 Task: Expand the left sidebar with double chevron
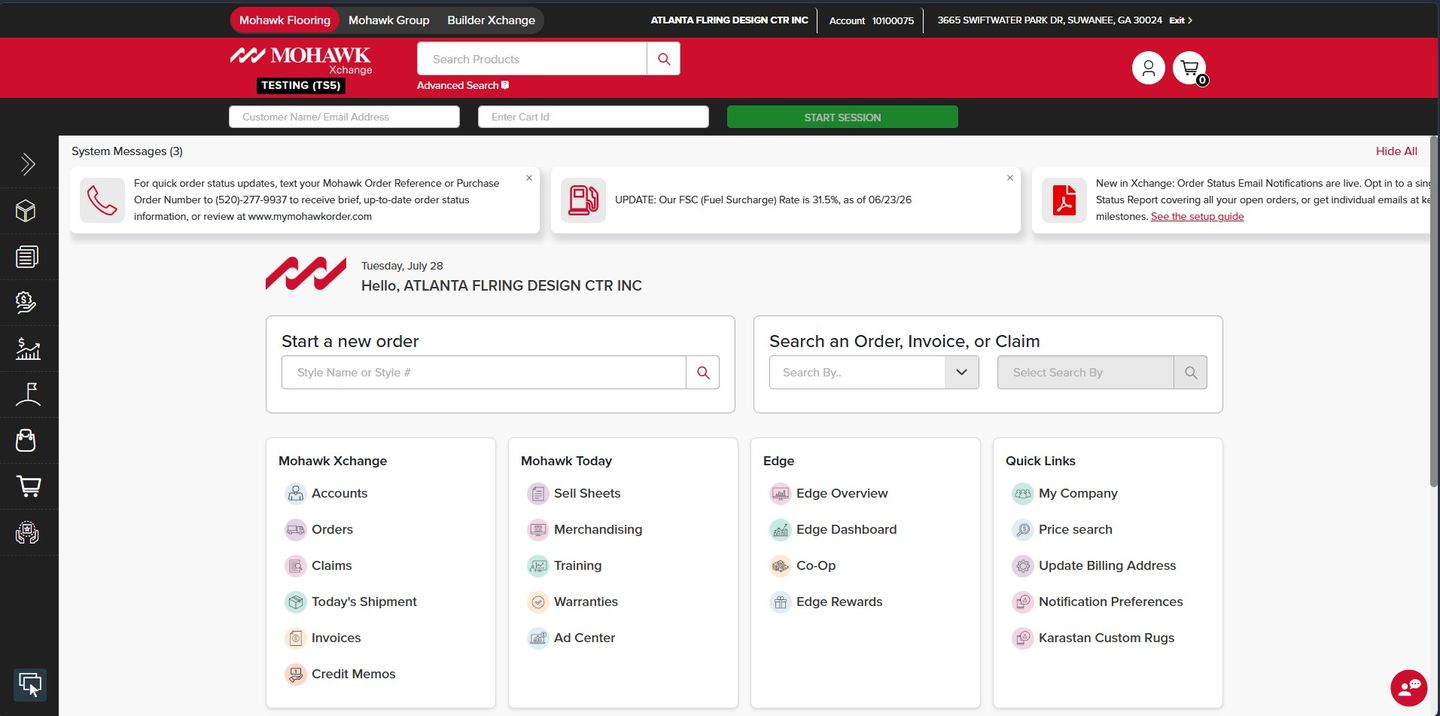pos(28,164)
